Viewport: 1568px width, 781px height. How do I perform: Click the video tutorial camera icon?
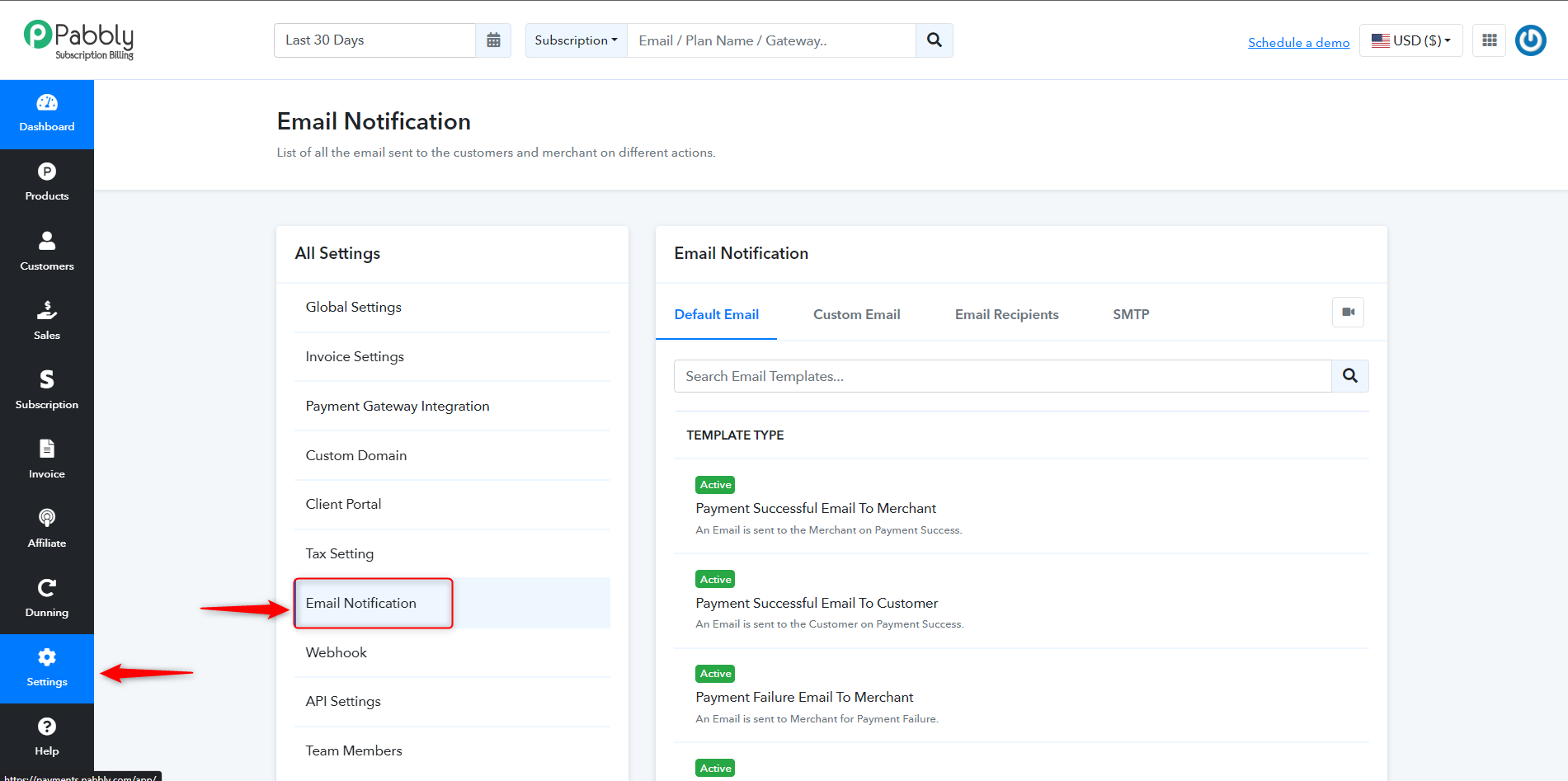point(1349,313)
